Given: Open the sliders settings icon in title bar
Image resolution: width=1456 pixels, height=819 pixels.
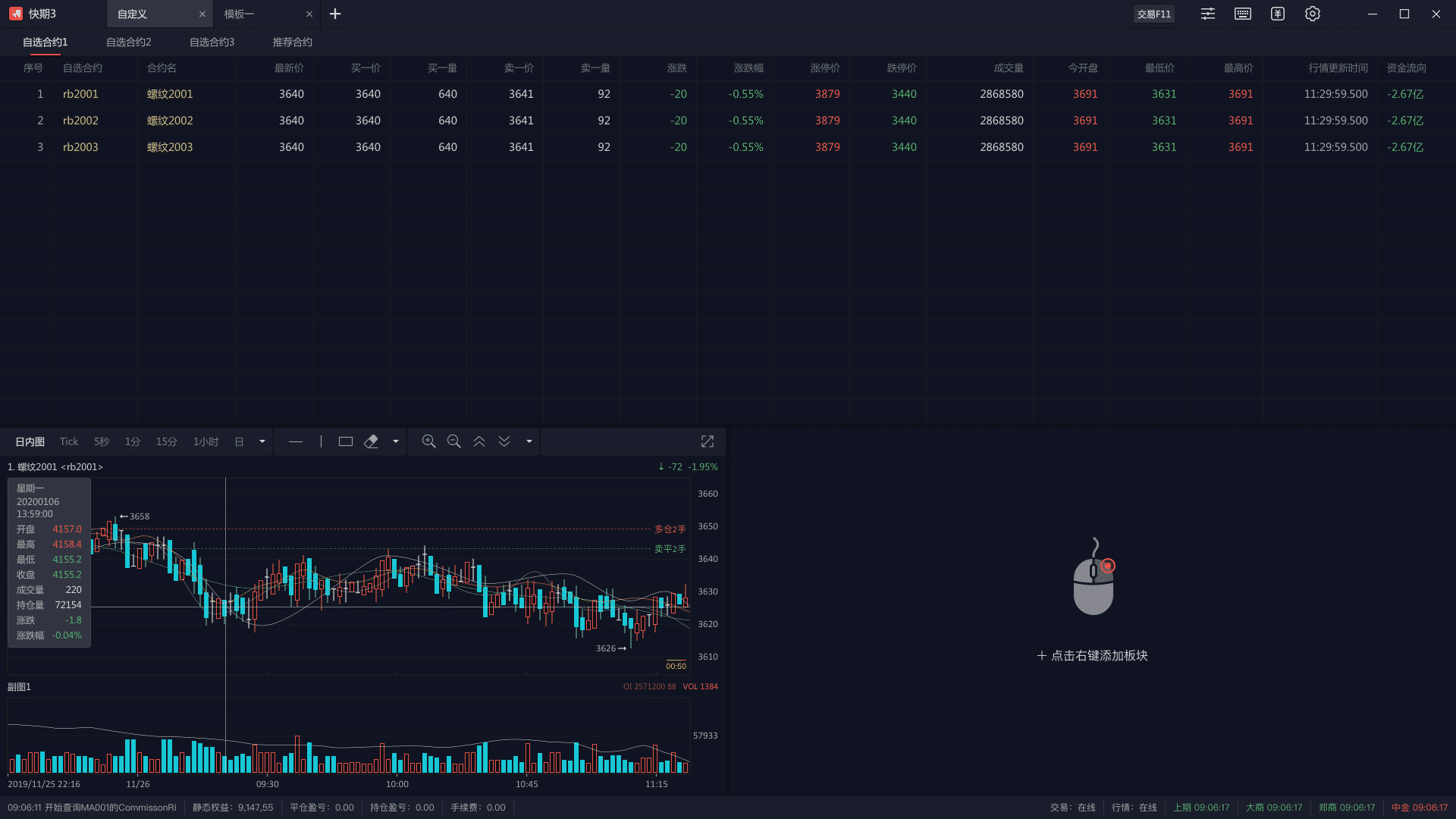Looking at the screenshot, I should (x=1208, y=14).
